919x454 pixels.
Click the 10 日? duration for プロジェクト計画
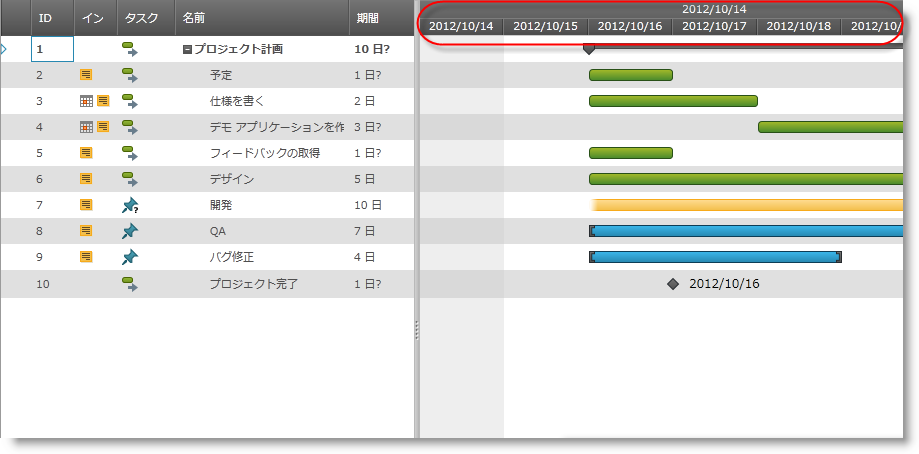(x=372, y=49)
